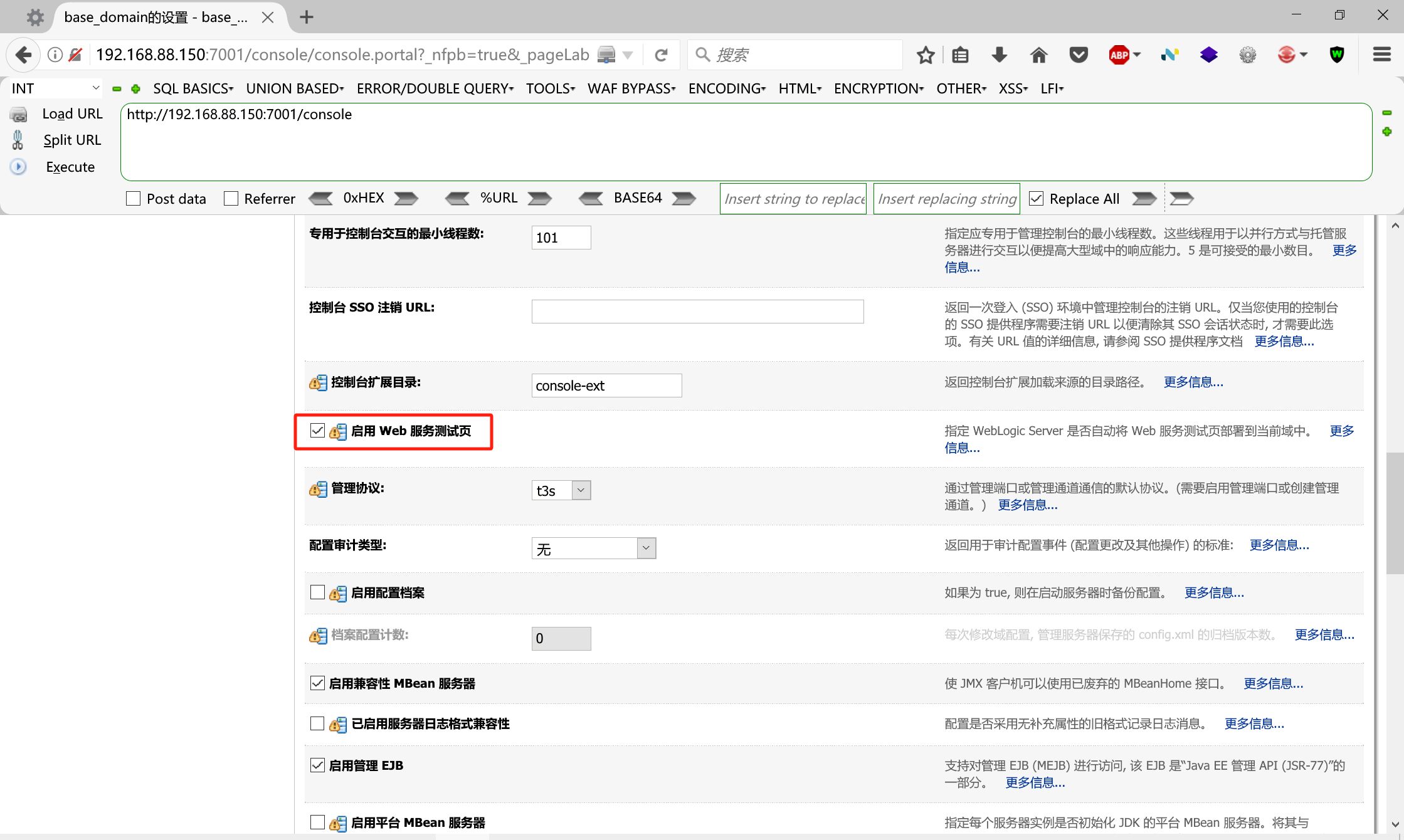1404x840 pixels.
Task: Click the Split URL icon in HackBar
Action: click(18, 140)
